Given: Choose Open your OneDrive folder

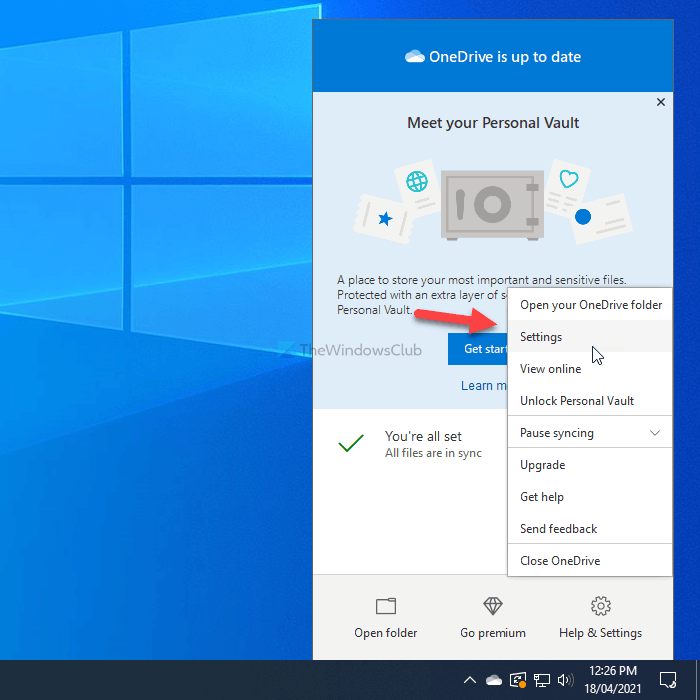Looking at the screenshot, I should coord(590,305).
